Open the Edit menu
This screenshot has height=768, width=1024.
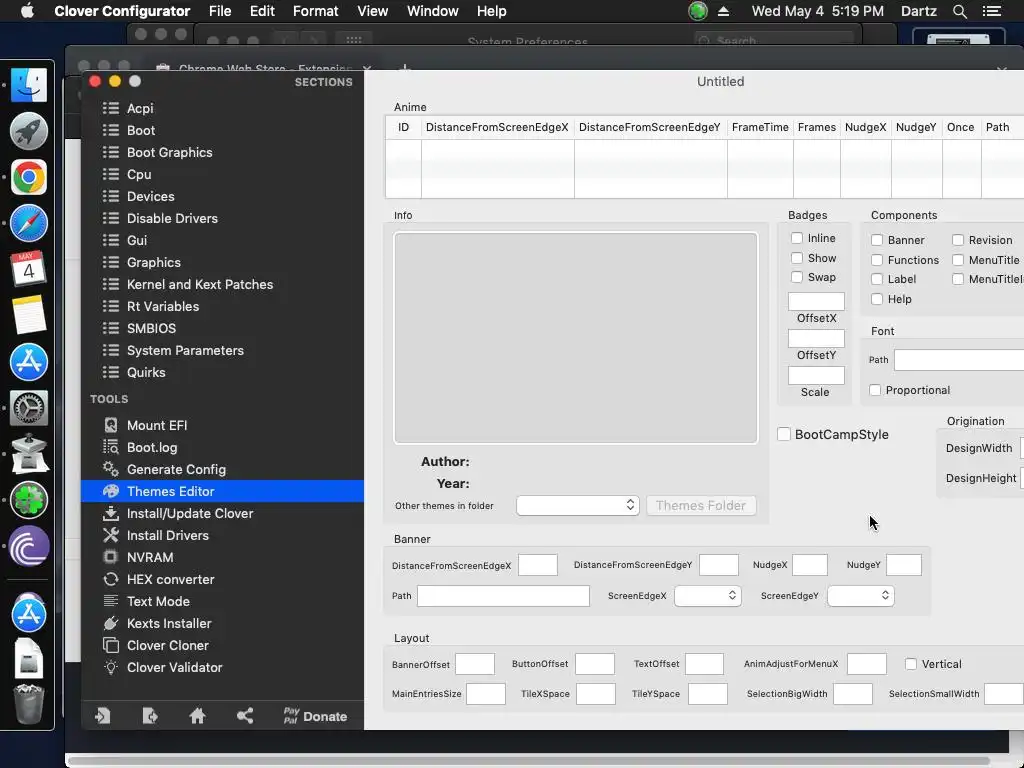pos(262,11)
